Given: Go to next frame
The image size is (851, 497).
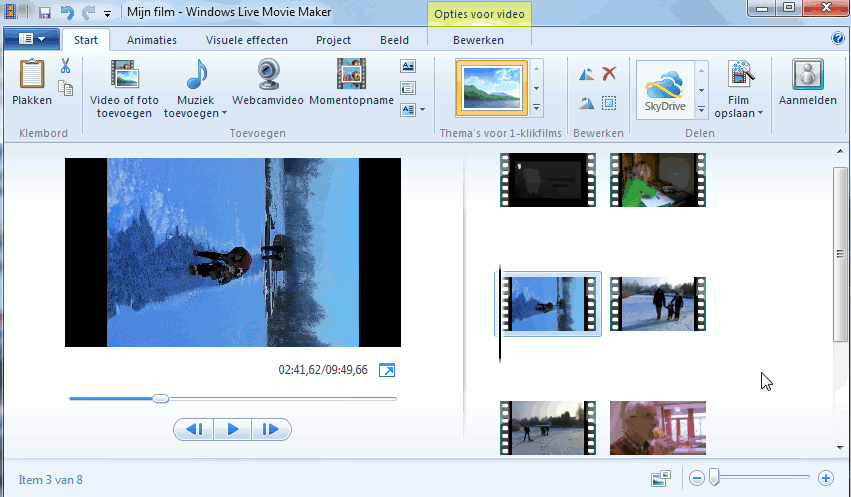Looking at the screenshot, I should tap(271, 429).
